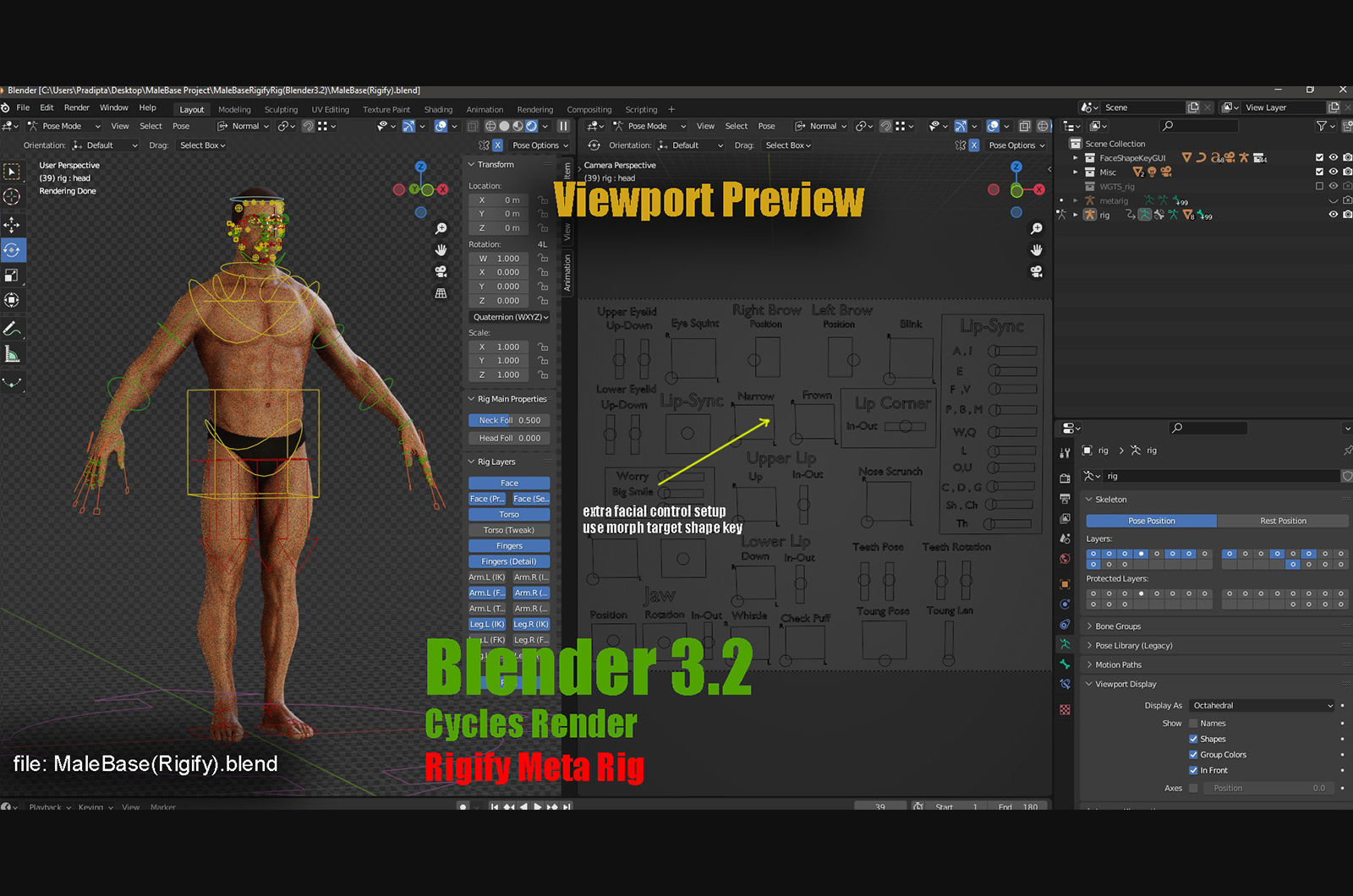
Task: Choose the Move tool in left toolbar
Action: (12, 225)
